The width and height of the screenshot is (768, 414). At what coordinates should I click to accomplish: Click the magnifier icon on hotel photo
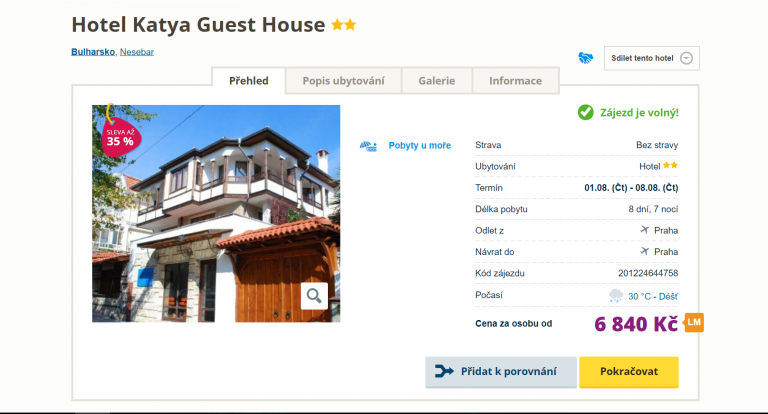pyautogui.click(x=314, y=296)
